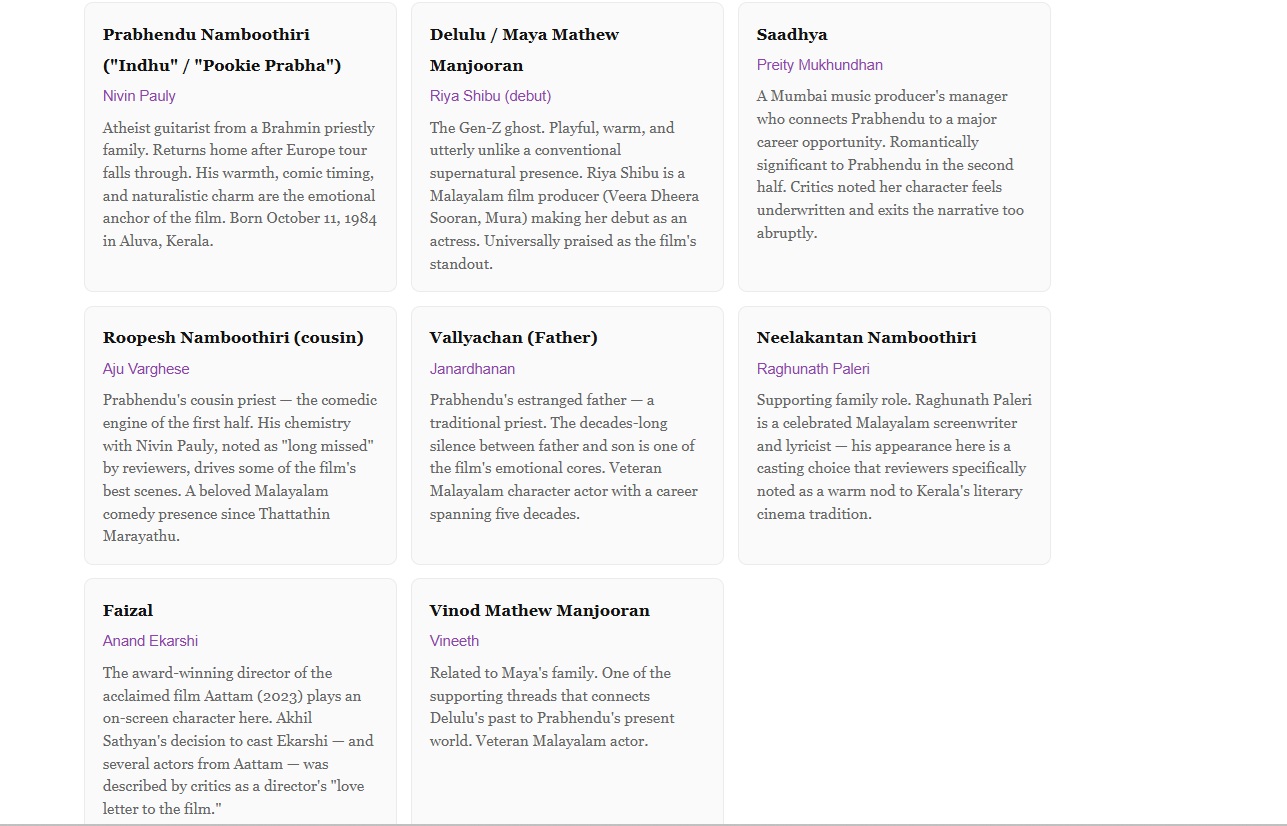Viewport: 1287px width, 826px height.
Task: Click the Faizal character heading
Action: click(128, 611)
